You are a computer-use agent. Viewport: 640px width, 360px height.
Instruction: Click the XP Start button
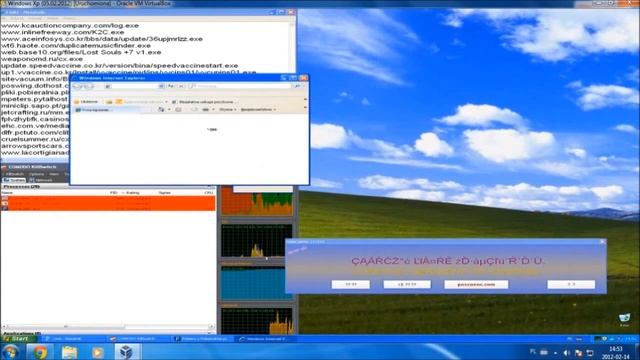18,339
